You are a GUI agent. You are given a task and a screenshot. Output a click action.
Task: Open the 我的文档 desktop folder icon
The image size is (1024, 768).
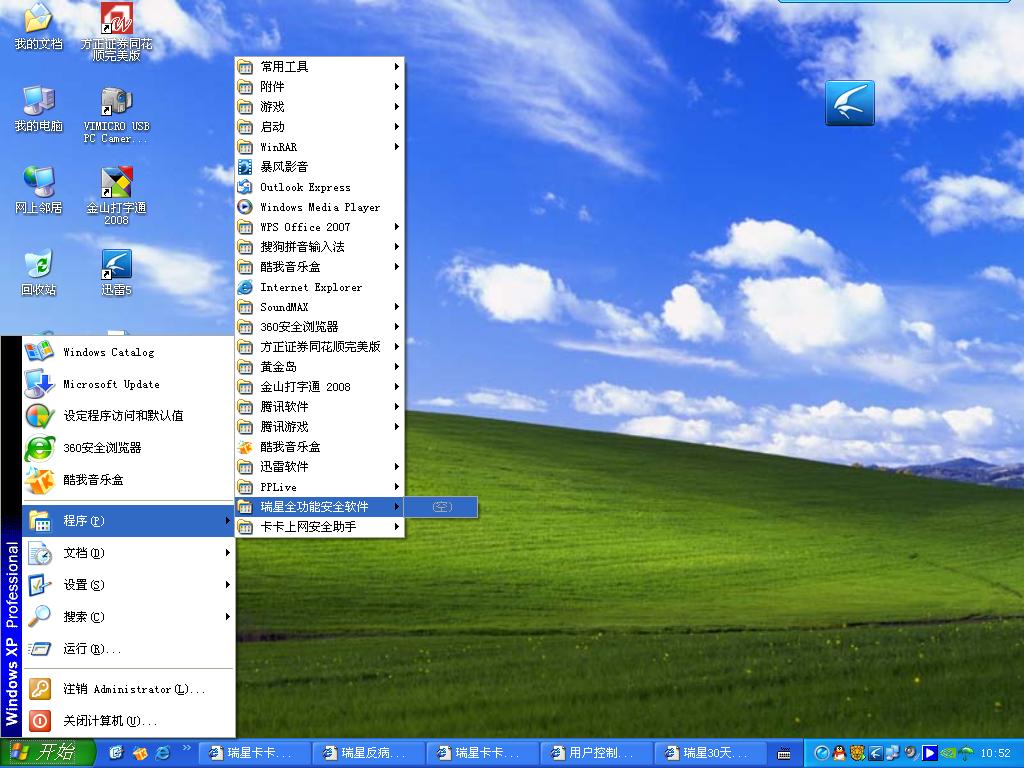point(38,22)
